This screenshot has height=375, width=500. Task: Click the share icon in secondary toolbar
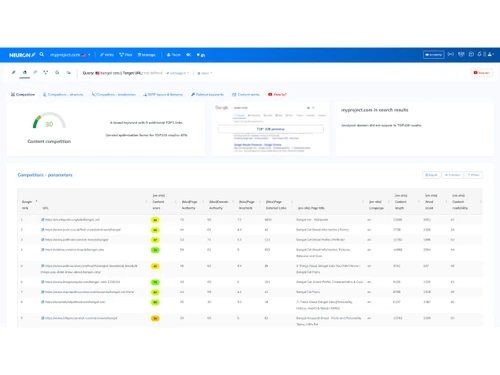69,72
